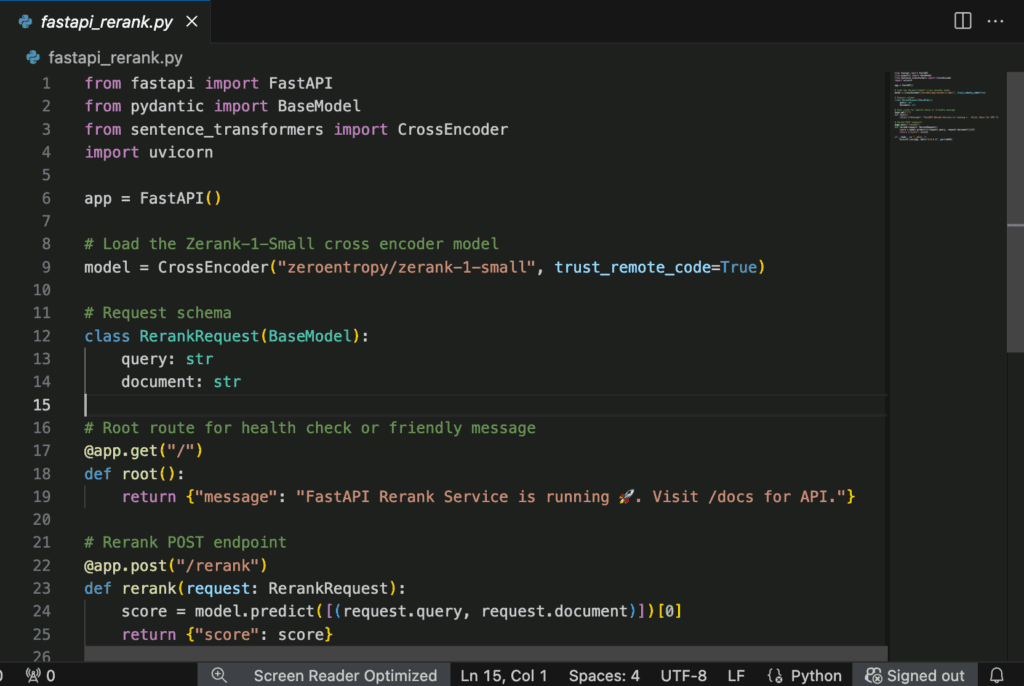Click the "zeroentropy/zerank-1-small" string
The height and width of the screenshot is (686, 1024).
407,267
